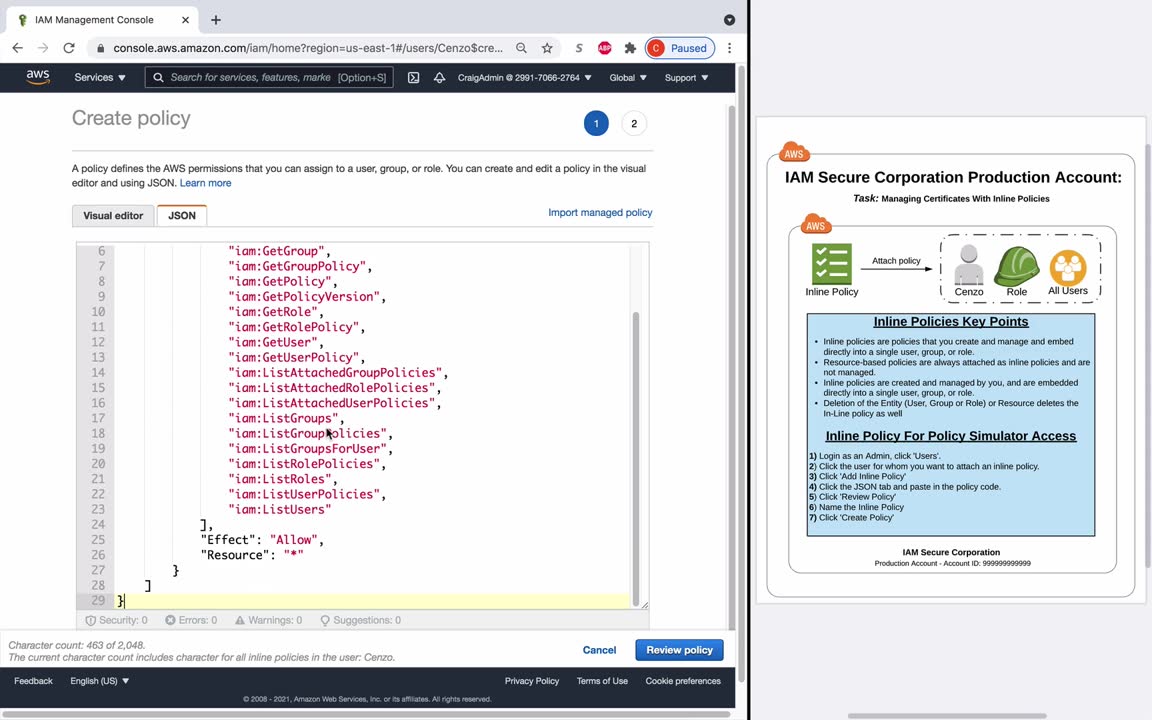Bookmark this page with star icon
The width and height of the screenshot is (1152, 720).
click(x=547, y=48)
